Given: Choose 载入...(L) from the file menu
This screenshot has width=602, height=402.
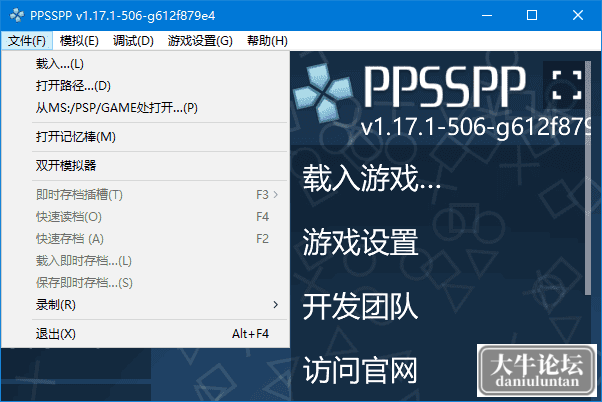Looking at the screenshot, I should pos(146,64).
